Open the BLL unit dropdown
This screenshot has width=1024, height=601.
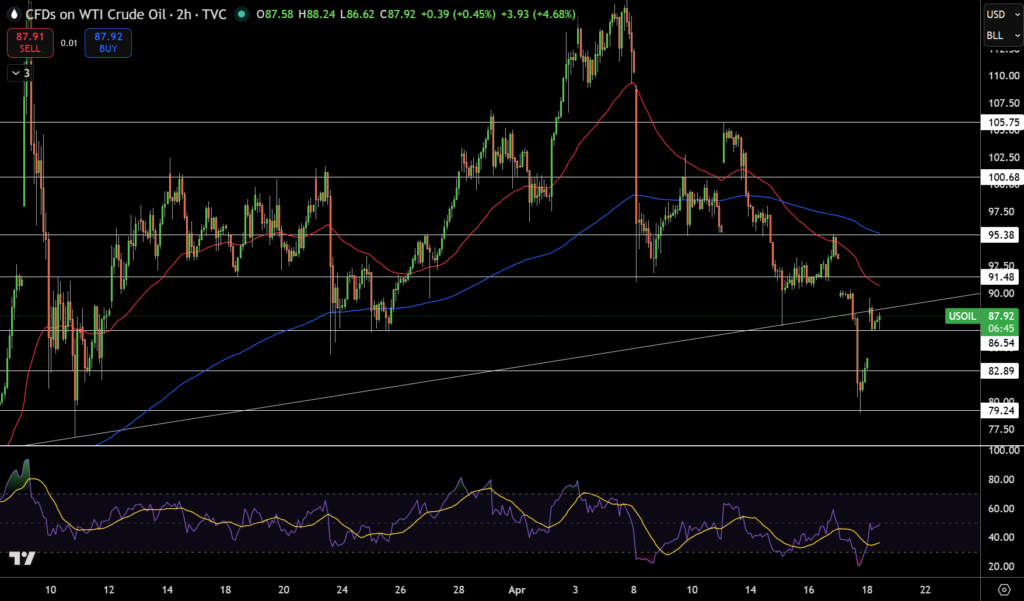(x=998, y=37)
